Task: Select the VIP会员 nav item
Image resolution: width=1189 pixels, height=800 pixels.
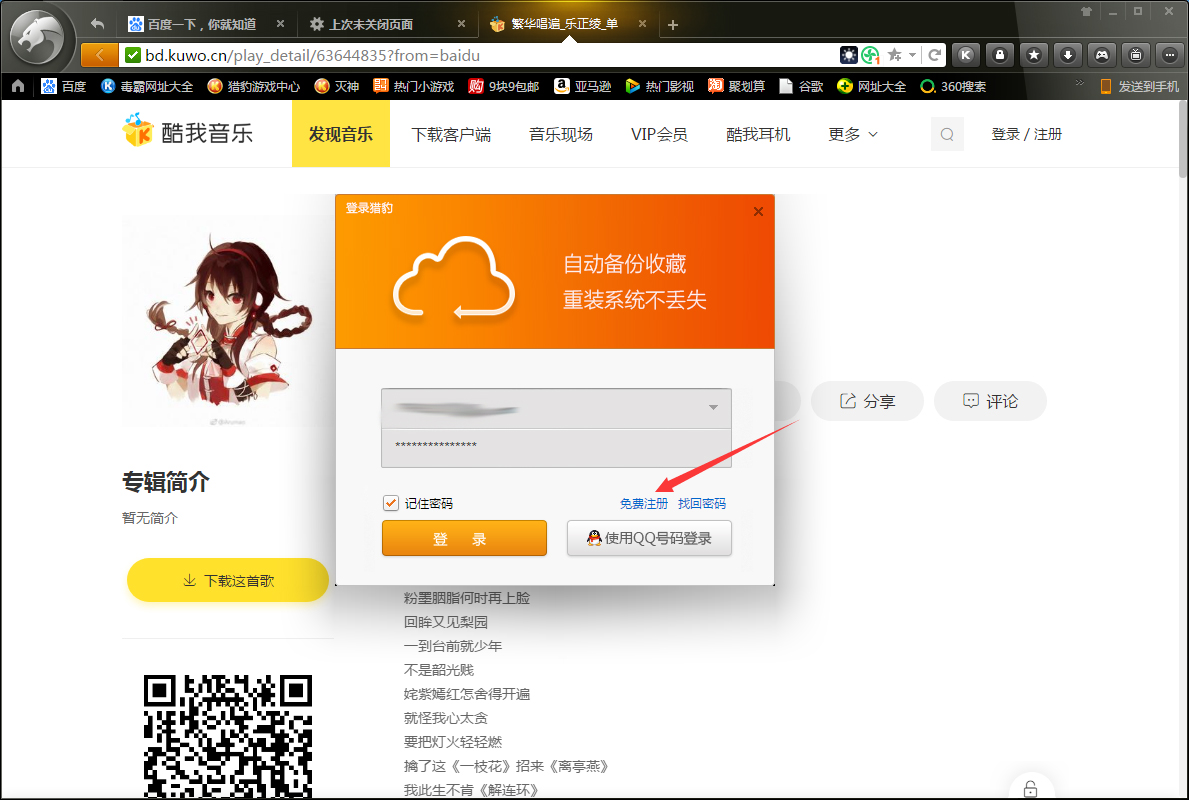Action: [x=659, y=134]
